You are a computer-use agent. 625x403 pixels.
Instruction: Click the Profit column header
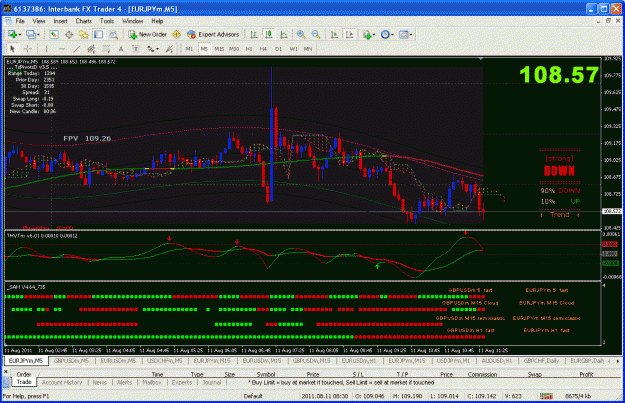[x=586, y=374]
